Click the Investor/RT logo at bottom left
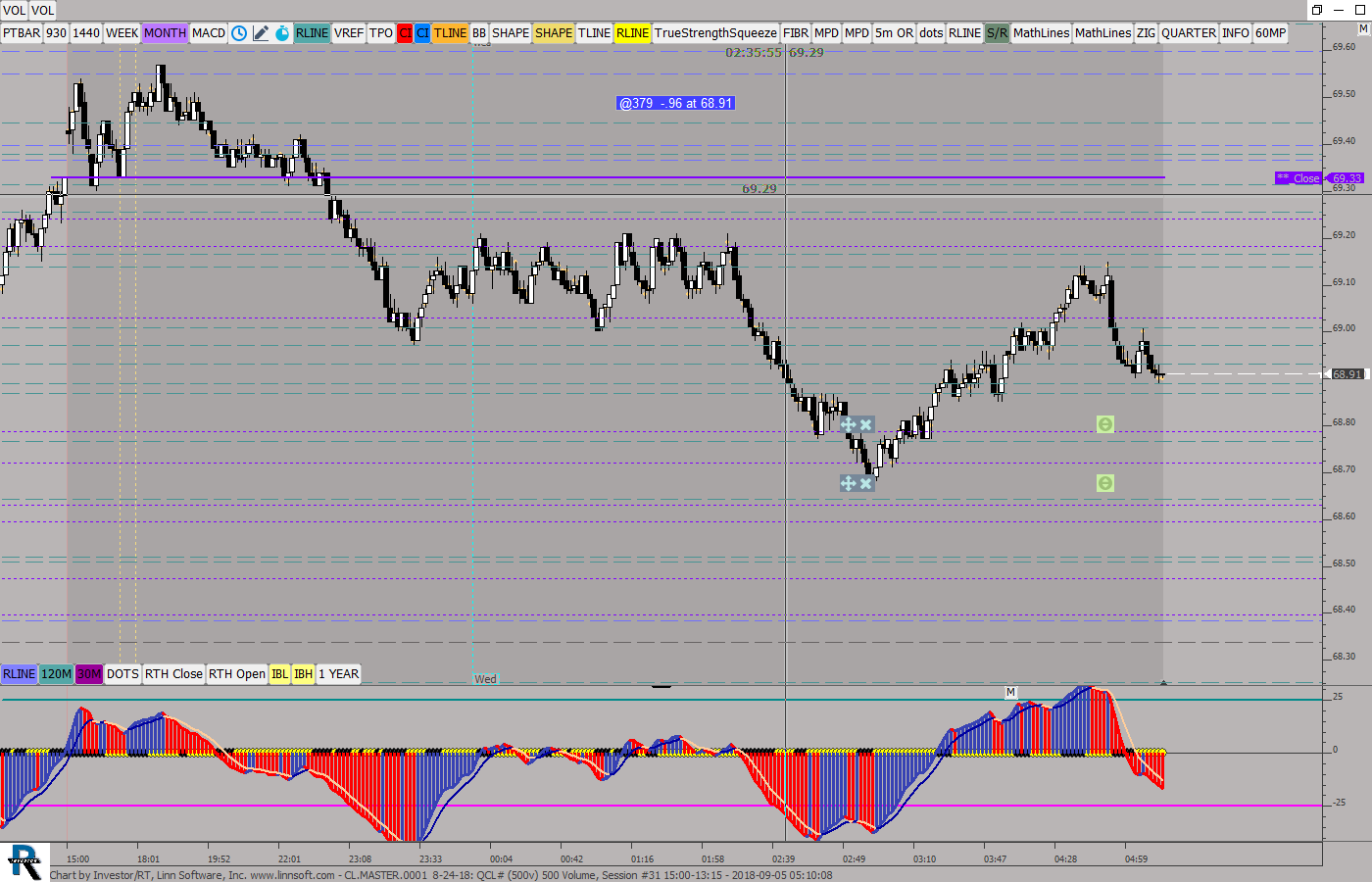1372x882 pixels. coord(24,861)
